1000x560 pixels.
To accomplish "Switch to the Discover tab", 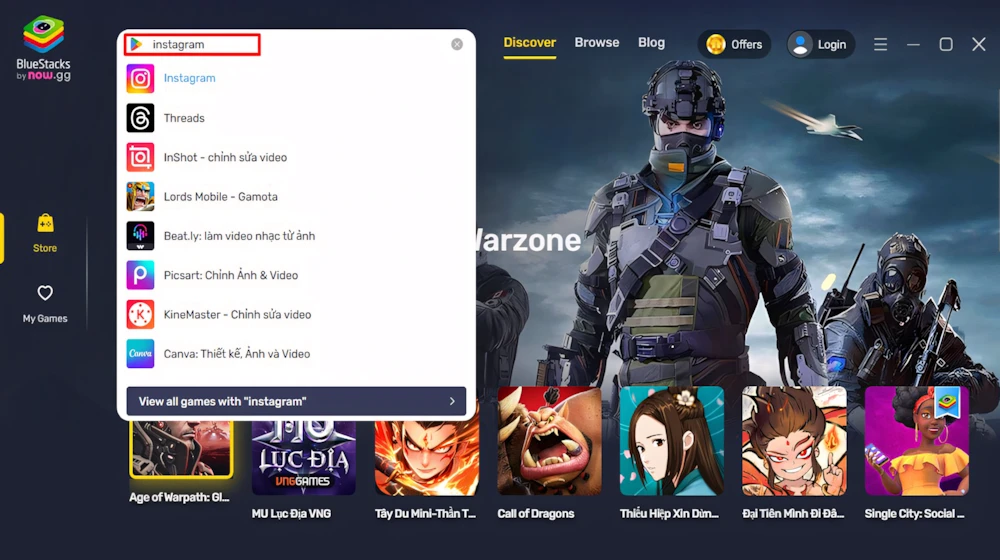I will coord(529,43).
